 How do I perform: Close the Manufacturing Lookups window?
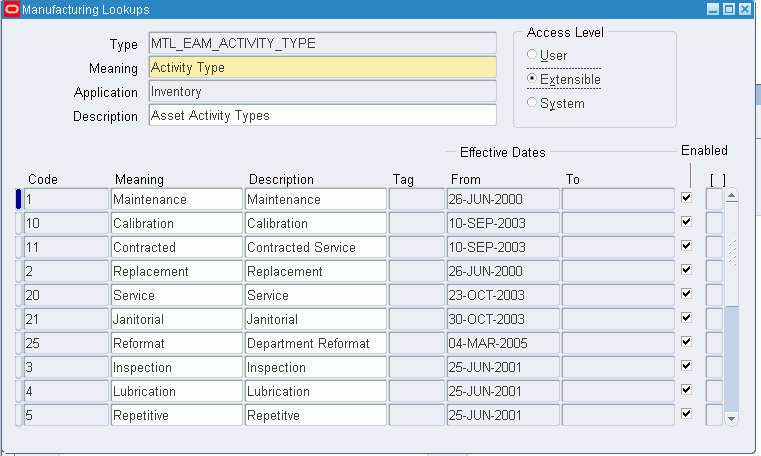click(x=745, y=9)
